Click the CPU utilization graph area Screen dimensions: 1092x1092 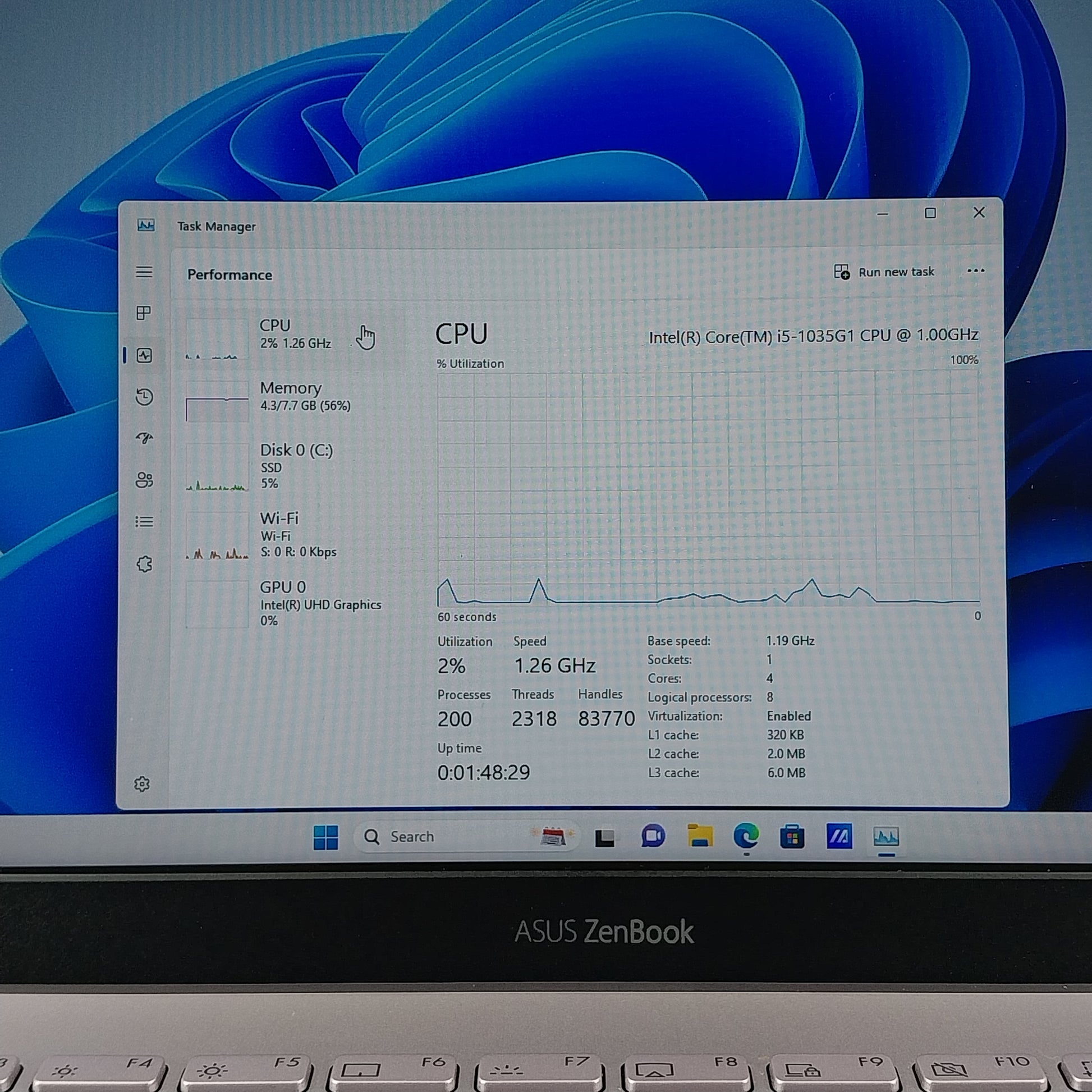coord(708,489)
